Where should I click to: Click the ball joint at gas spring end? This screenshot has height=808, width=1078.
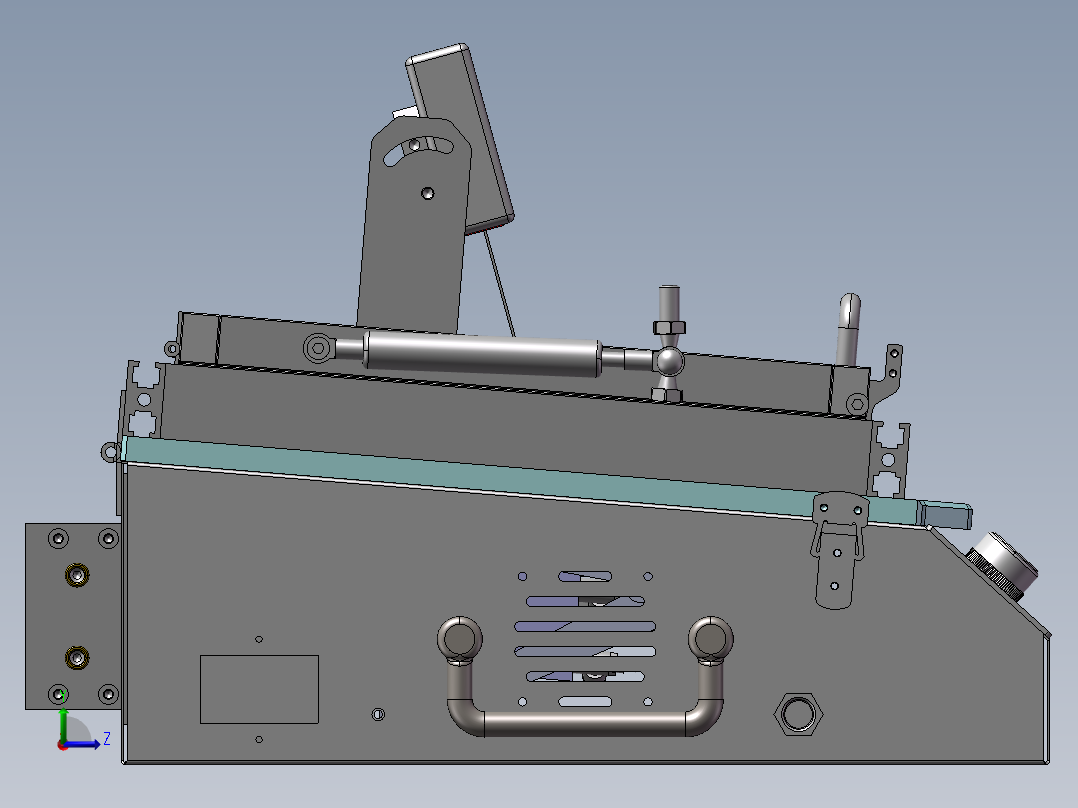[x=669, y=362]
